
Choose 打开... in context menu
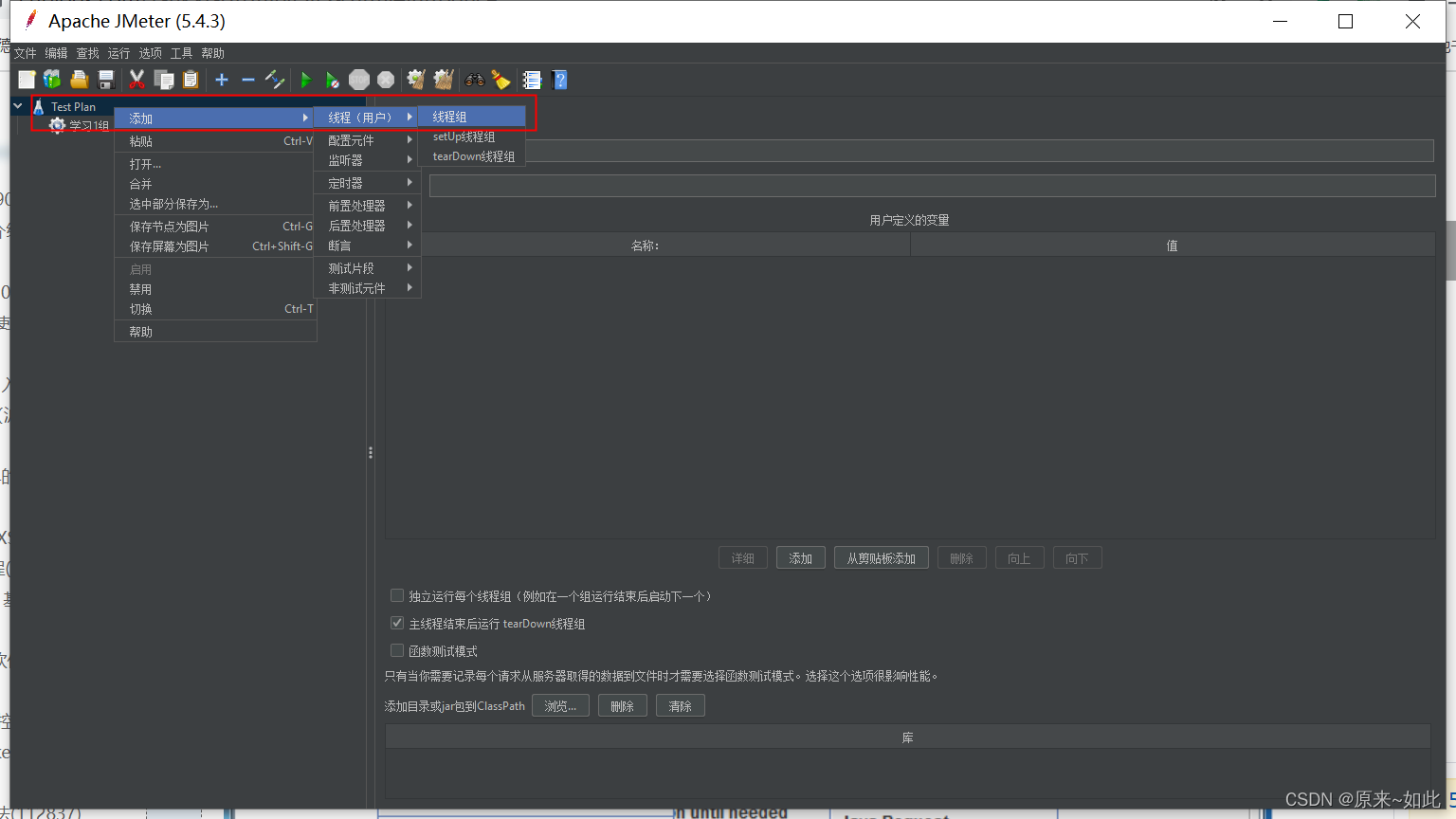[216, 164]
